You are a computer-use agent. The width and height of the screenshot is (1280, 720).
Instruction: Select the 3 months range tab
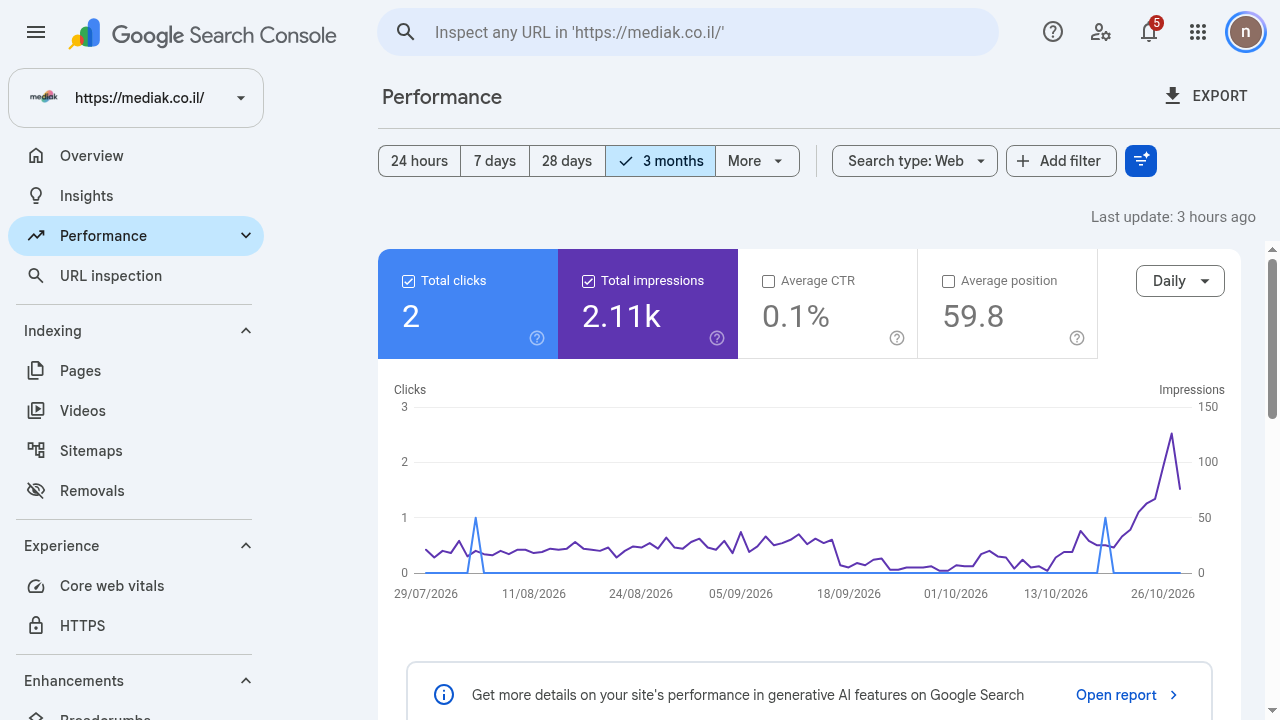[x=661, y=161]
